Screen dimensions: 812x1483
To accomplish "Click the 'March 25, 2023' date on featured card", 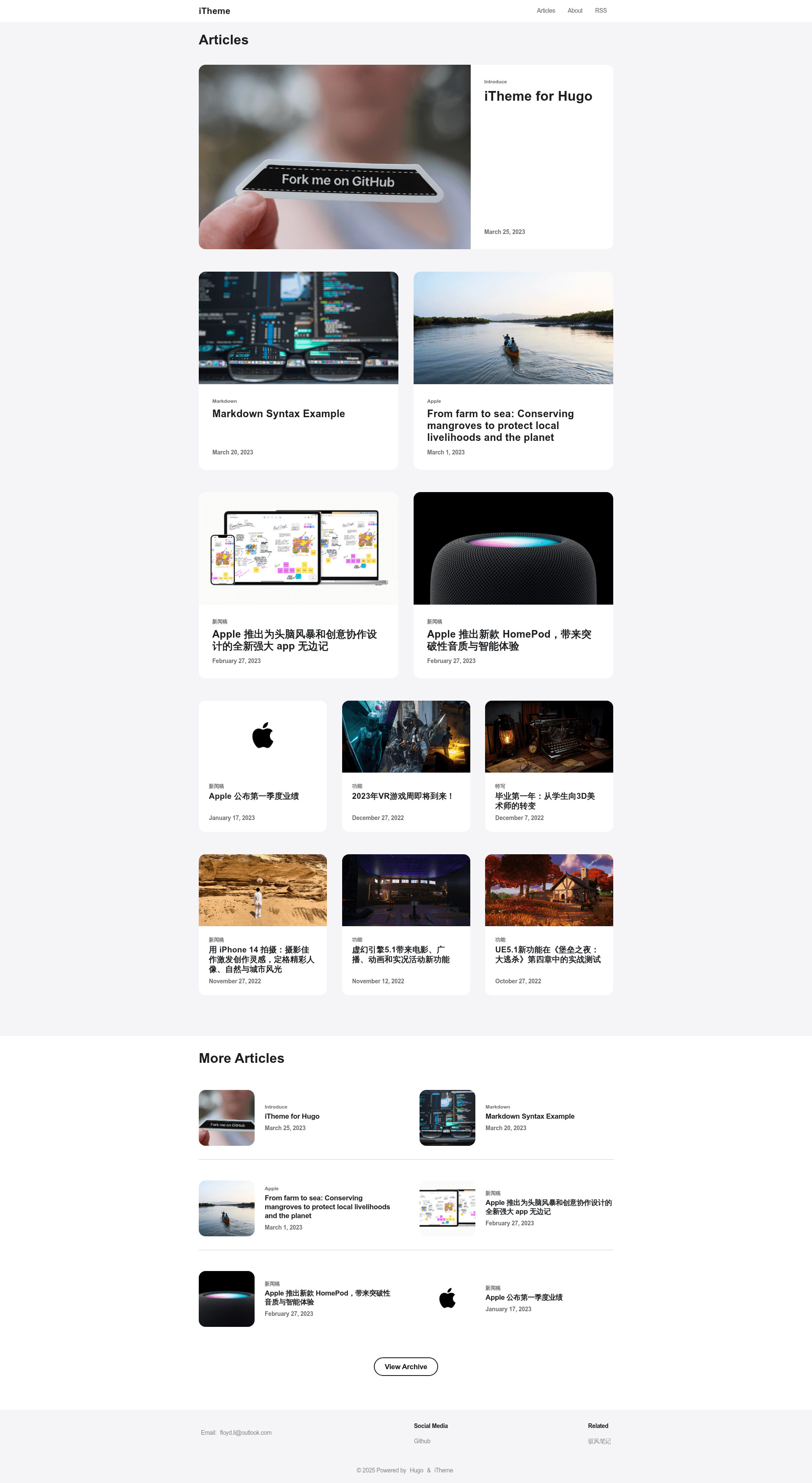I will coord(504,232).
